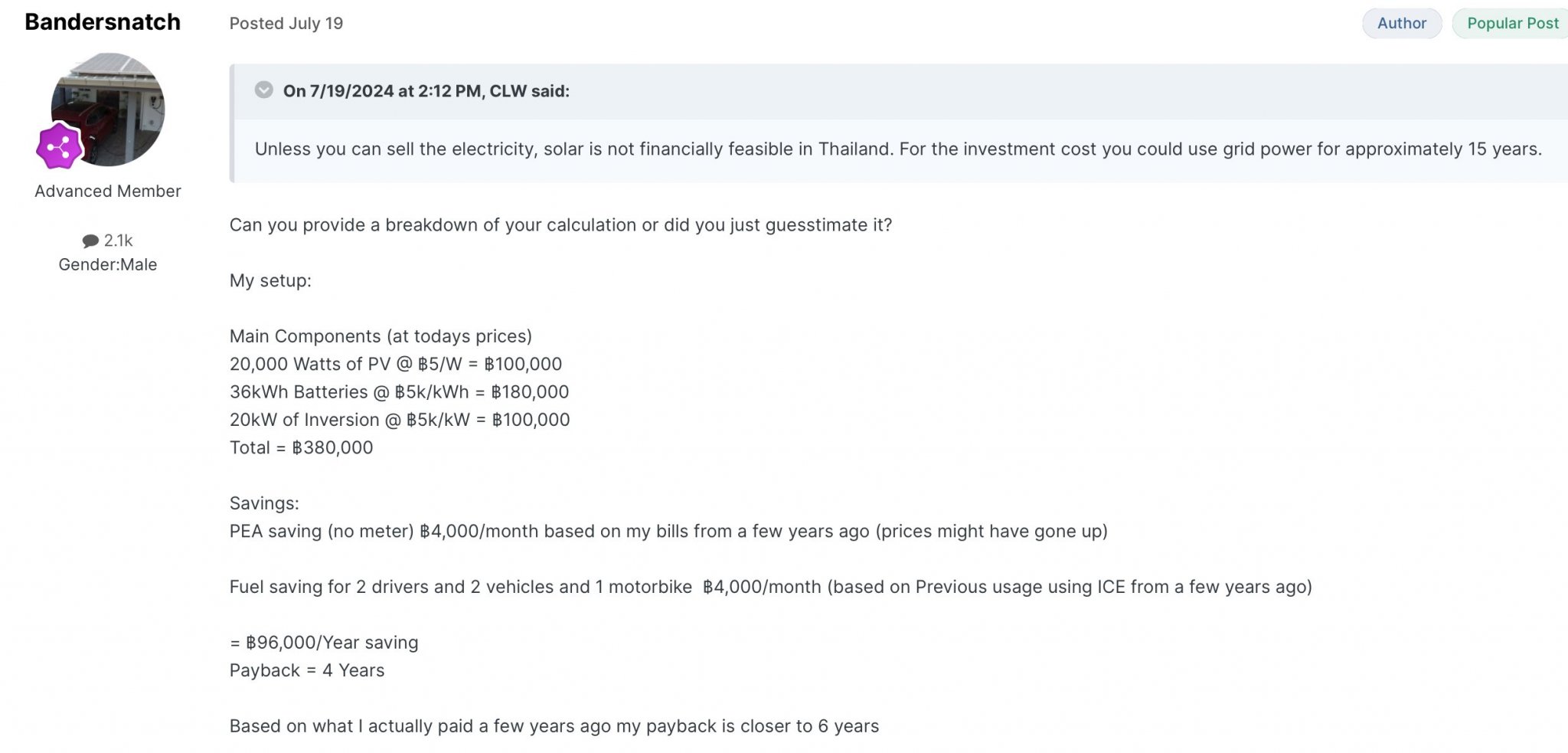Click quoted text about solar feasibility
1568x753 pixels.
897,149
